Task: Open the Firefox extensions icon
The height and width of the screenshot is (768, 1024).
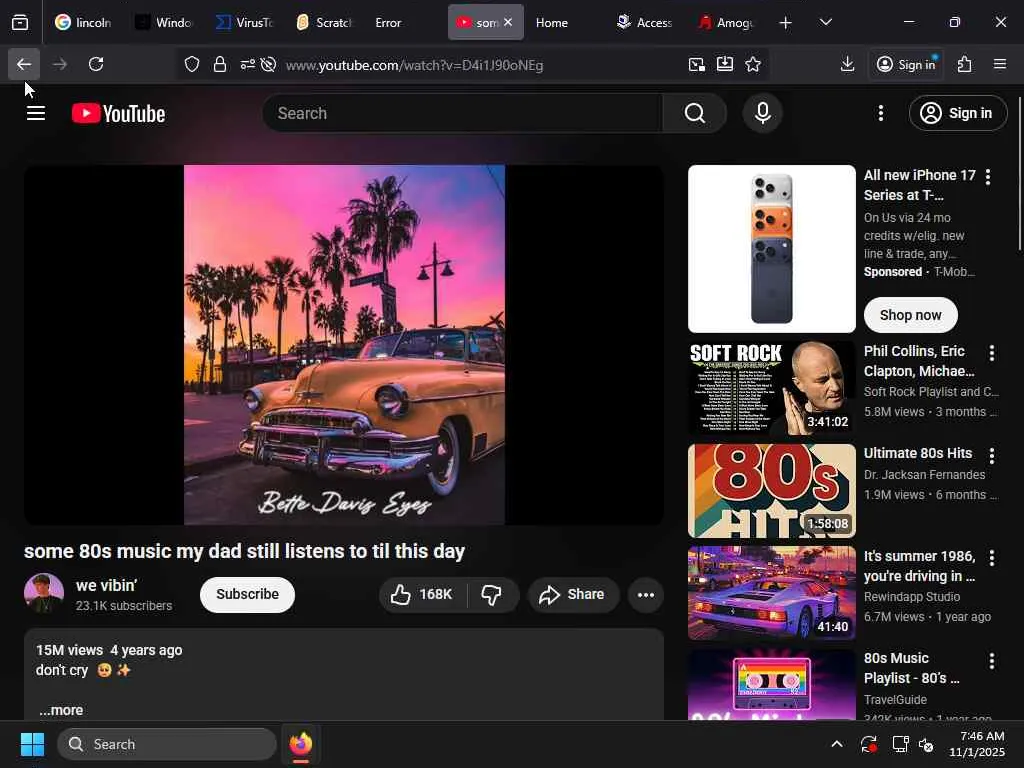Action: pyautogui.click(x=965, y=64)
